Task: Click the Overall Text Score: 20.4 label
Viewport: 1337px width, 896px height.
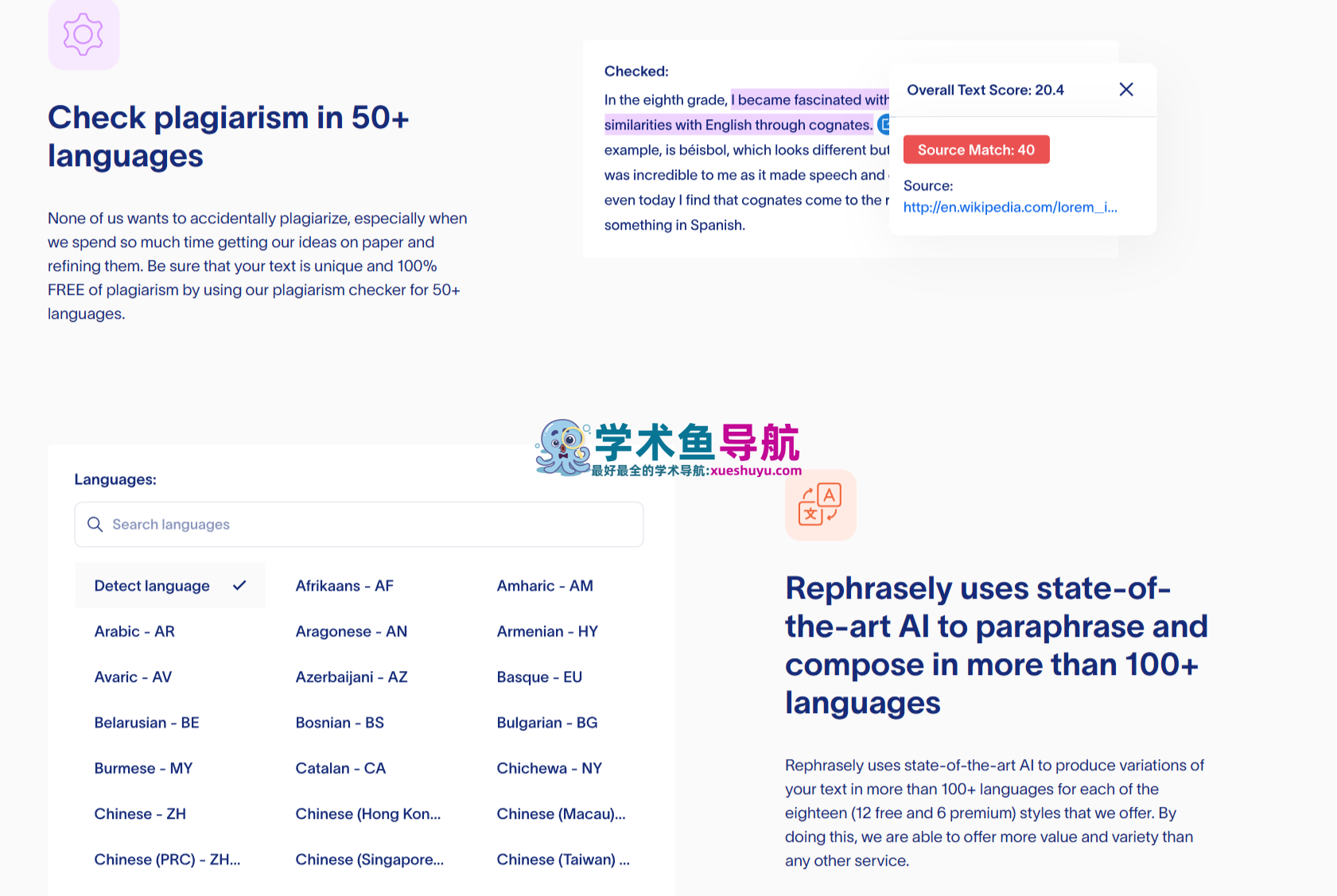Action: tap(985, 90)
